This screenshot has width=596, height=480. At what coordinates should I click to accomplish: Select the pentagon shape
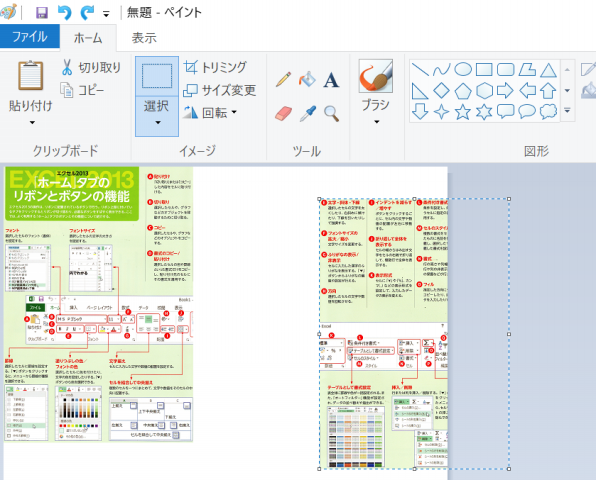(x=463, y=91)
